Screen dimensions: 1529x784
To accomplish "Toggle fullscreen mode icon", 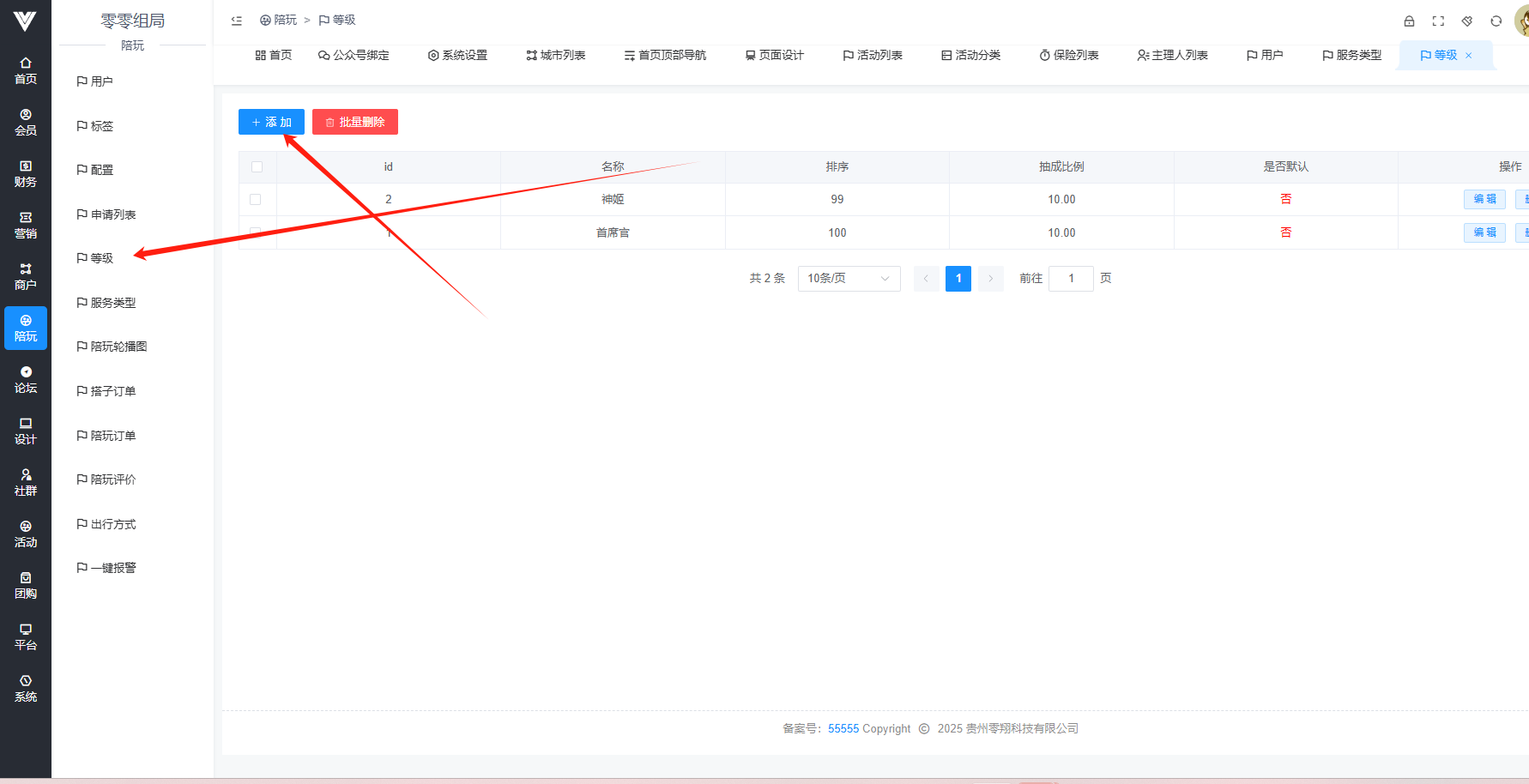I will pyautogui.click(x=1438, y=21).
